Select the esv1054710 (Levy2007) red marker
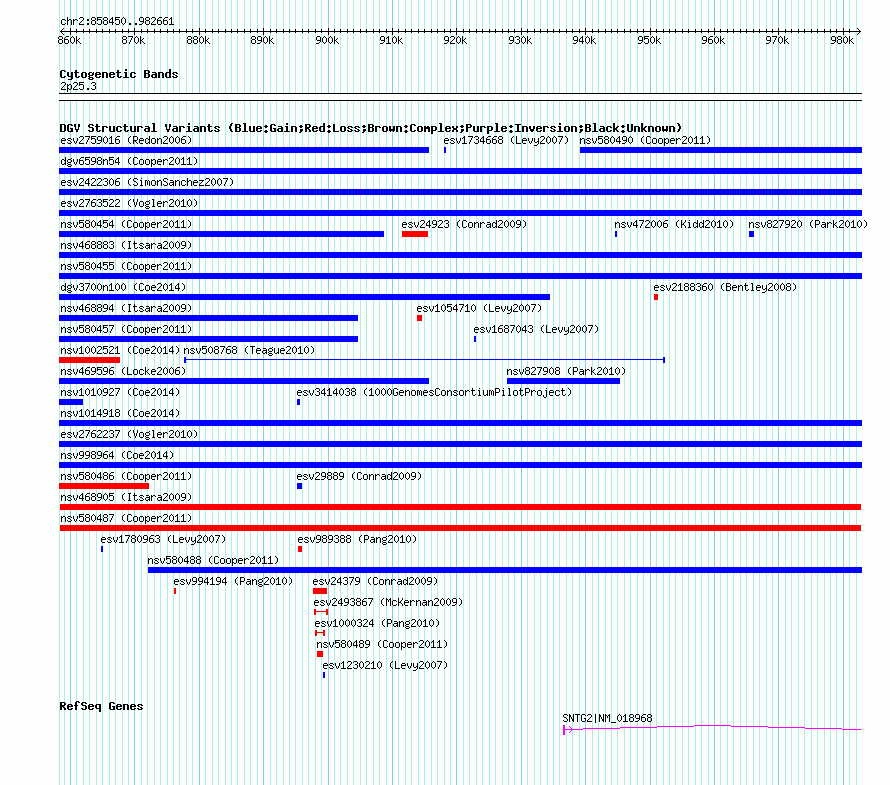The image size is (890, 785). click(x=419, y=318)
